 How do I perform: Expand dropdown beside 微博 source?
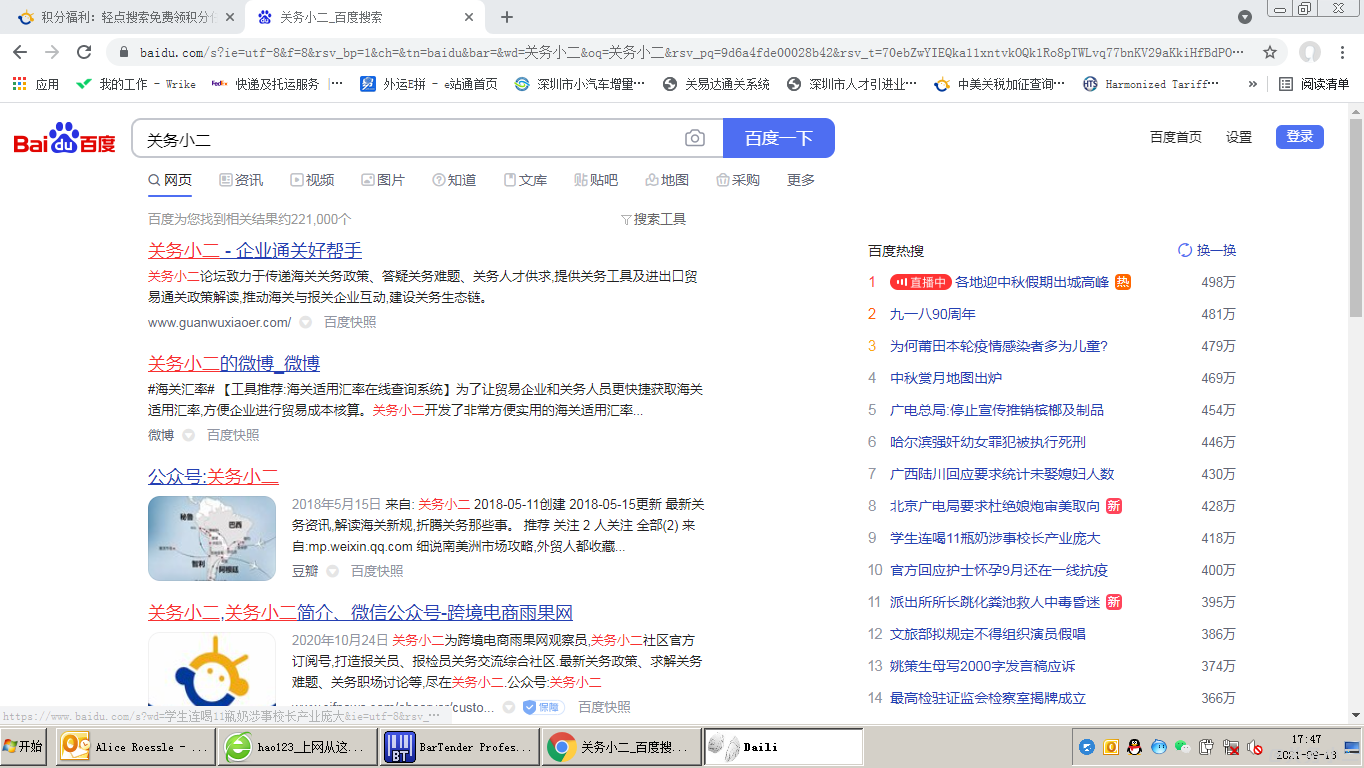(x=189, y=435)
